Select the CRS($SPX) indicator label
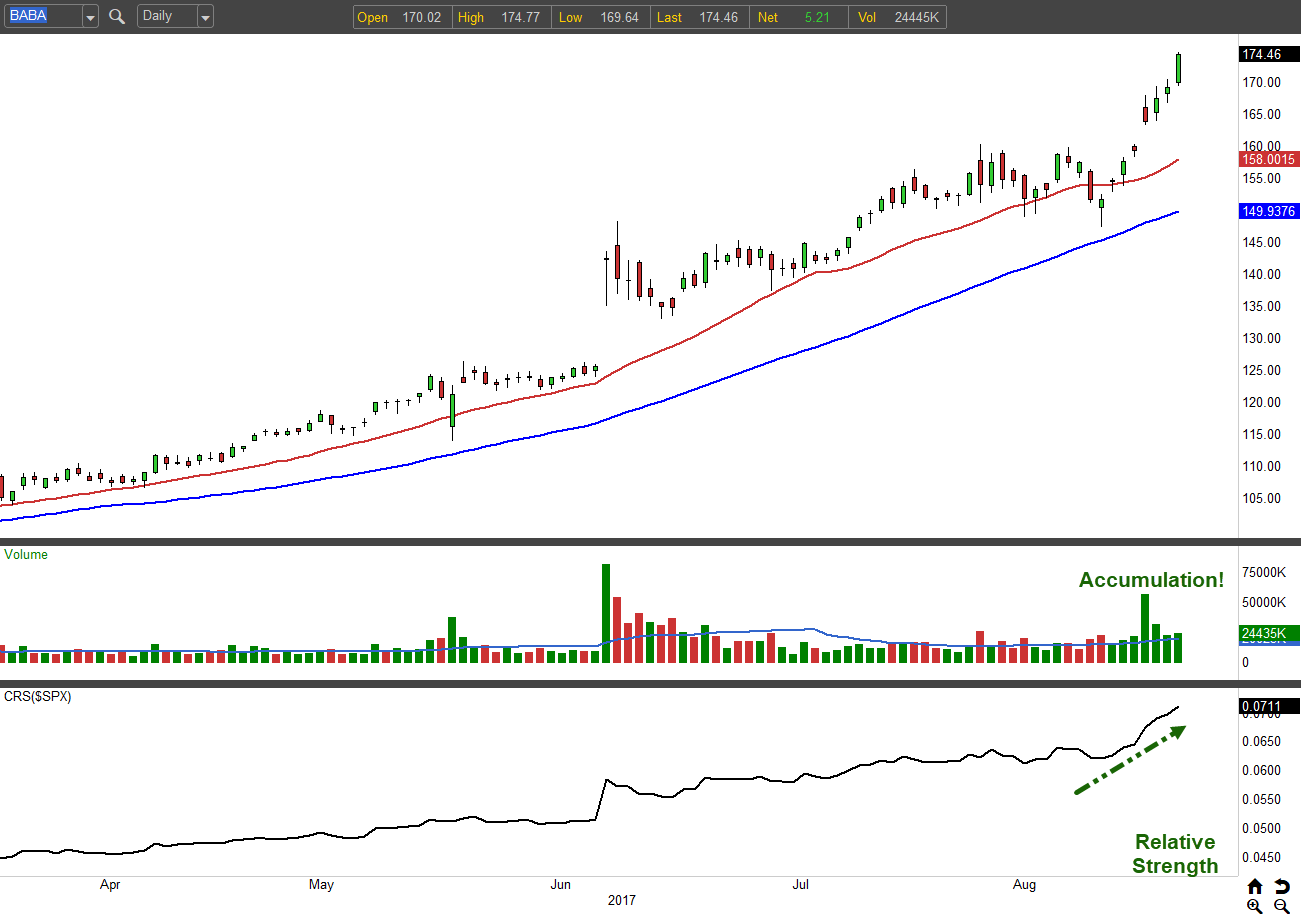The height and width of the screenshot is (916, 1301). click(x=38, y=696)
